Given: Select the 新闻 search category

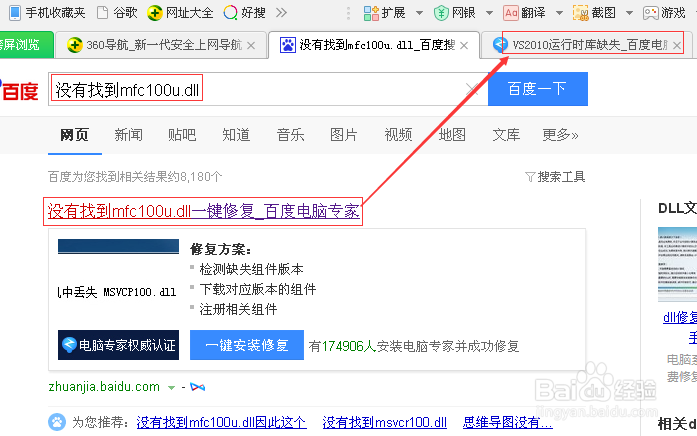Looking at the screenshot, I should 128,135.
